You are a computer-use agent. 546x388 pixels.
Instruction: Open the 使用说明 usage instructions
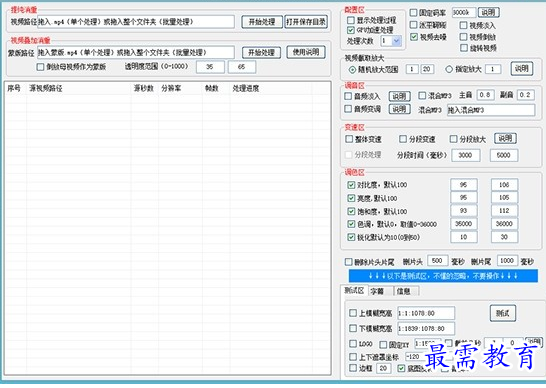(x=306, y=52)
